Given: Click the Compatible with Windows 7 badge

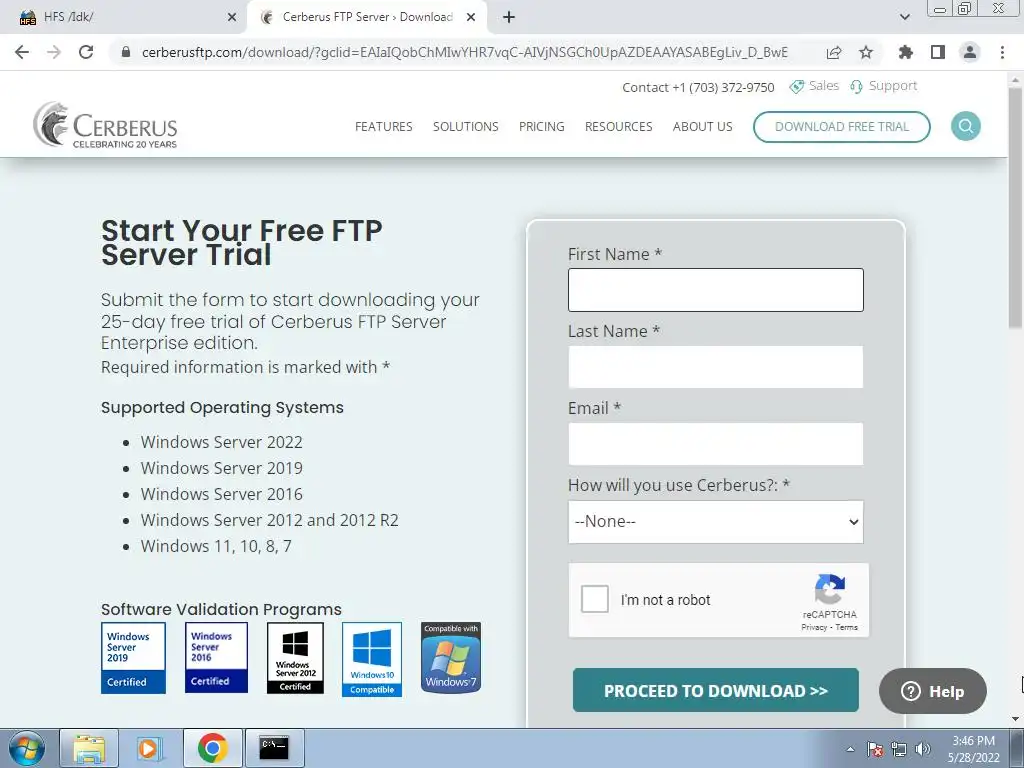Looking at the screenshot, I should (451, 657).
